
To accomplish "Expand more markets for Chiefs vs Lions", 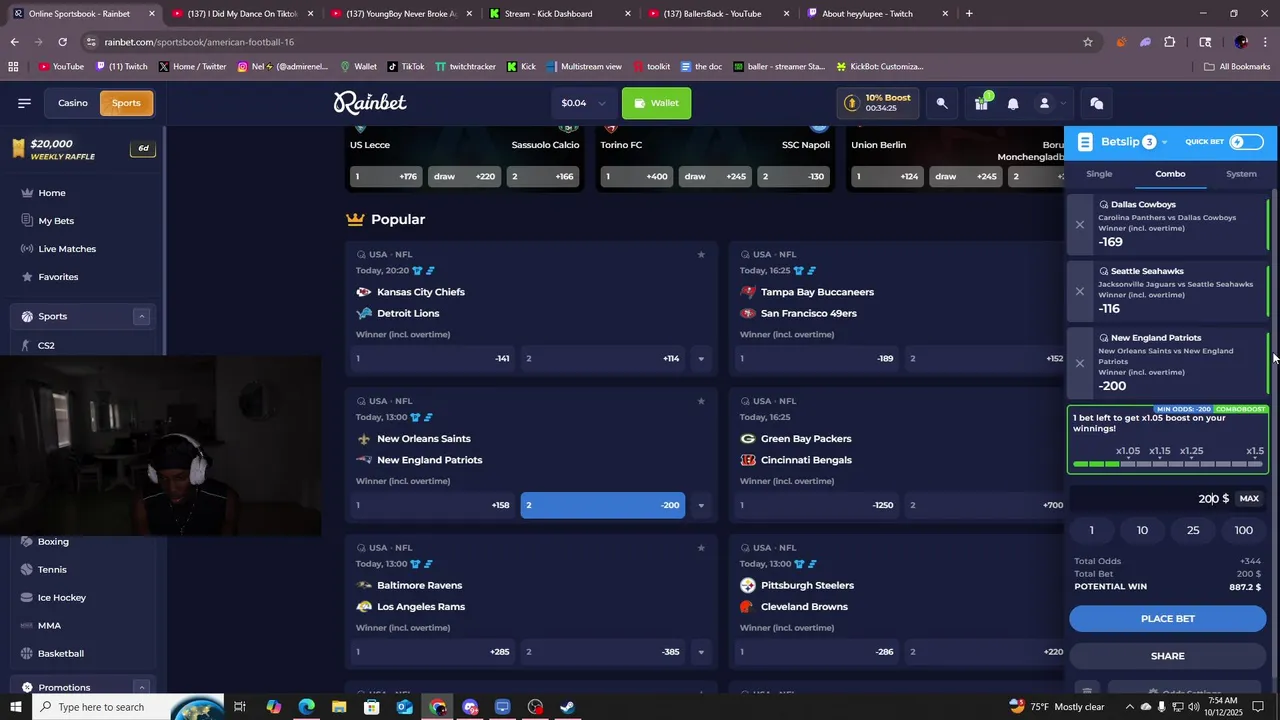I will (x=701, y=358).
